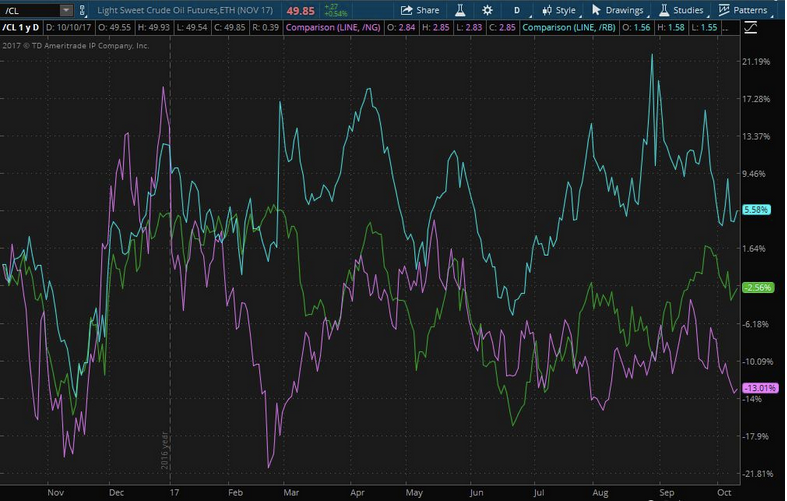Click the /CL symbol input field
The width and height of the screenshot is (787, 501).
tap(31, 10)
